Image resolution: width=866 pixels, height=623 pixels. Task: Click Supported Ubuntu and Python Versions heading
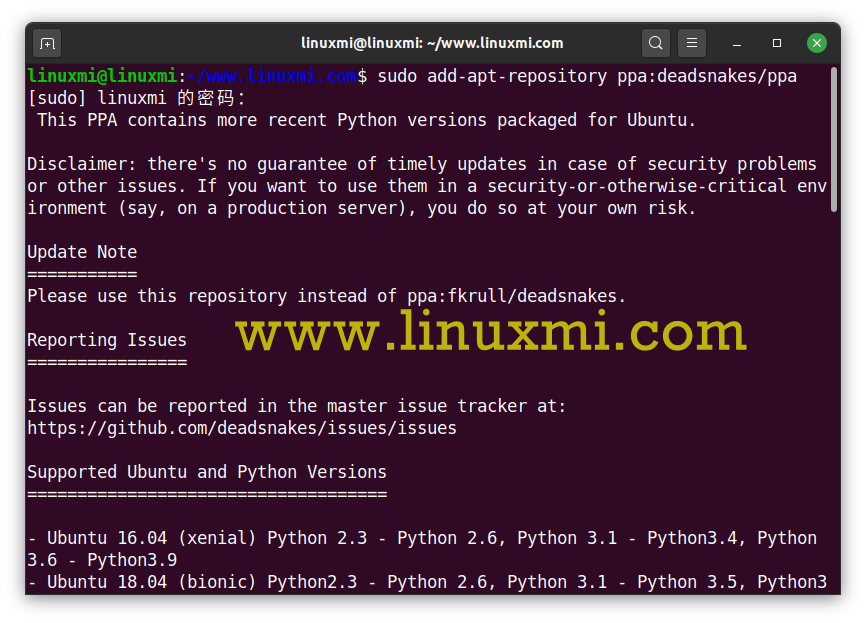pyautogui.click(x=206, y=472)
